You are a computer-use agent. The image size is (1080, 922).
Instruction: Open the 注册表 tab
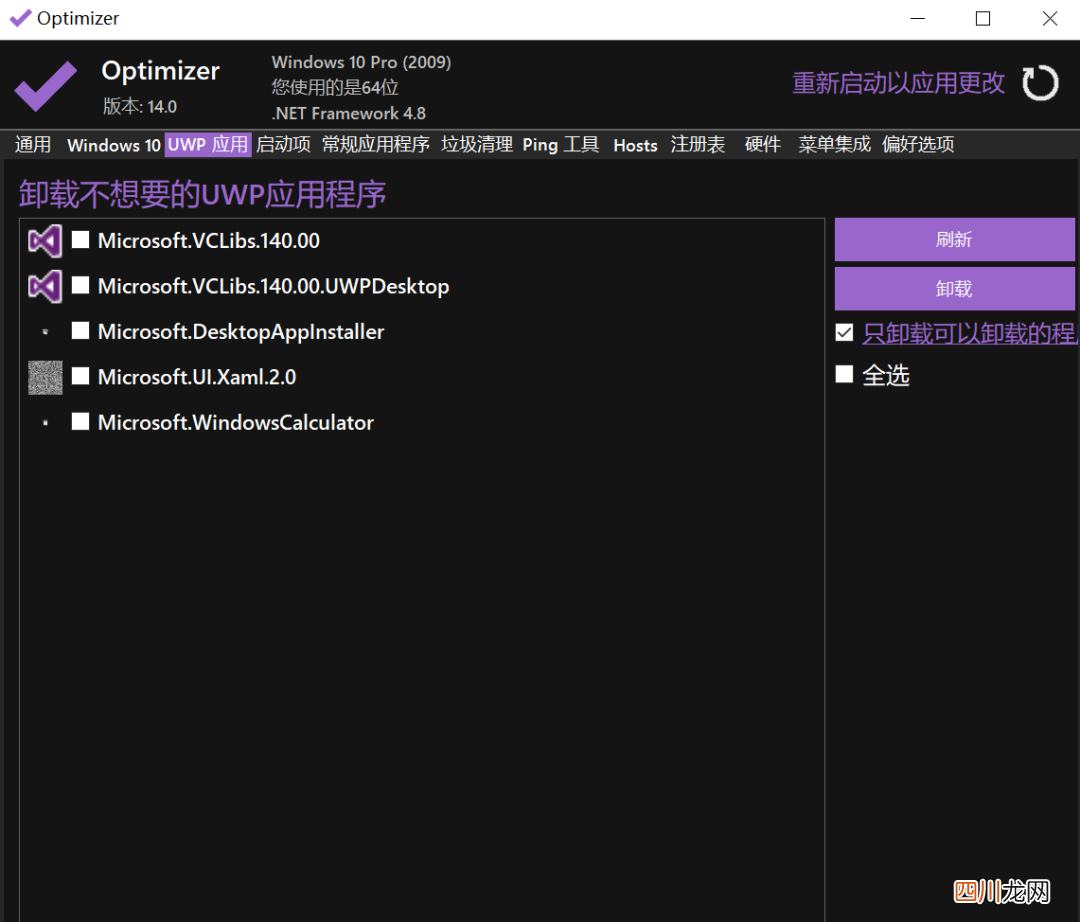tap(698, 145)
